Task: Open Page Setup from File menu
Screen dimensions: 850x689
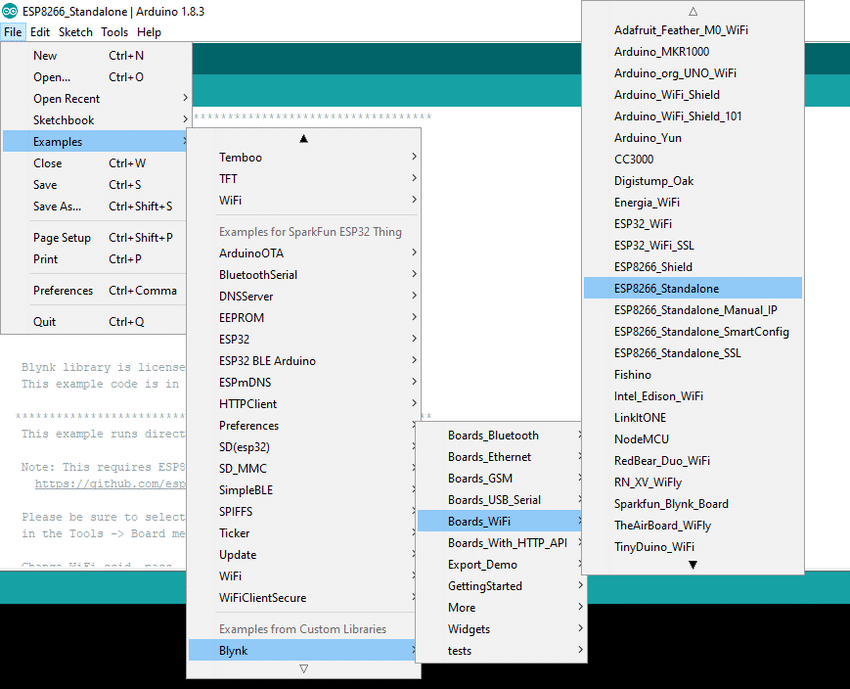Action: click(95, 237)
